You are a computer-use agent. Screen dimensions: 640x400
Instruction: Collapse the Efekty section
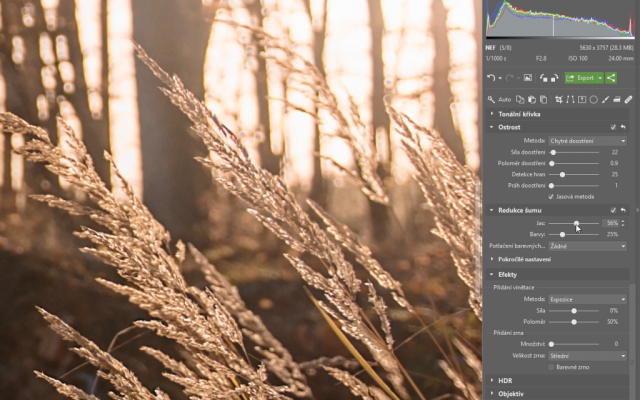point(491,274)
